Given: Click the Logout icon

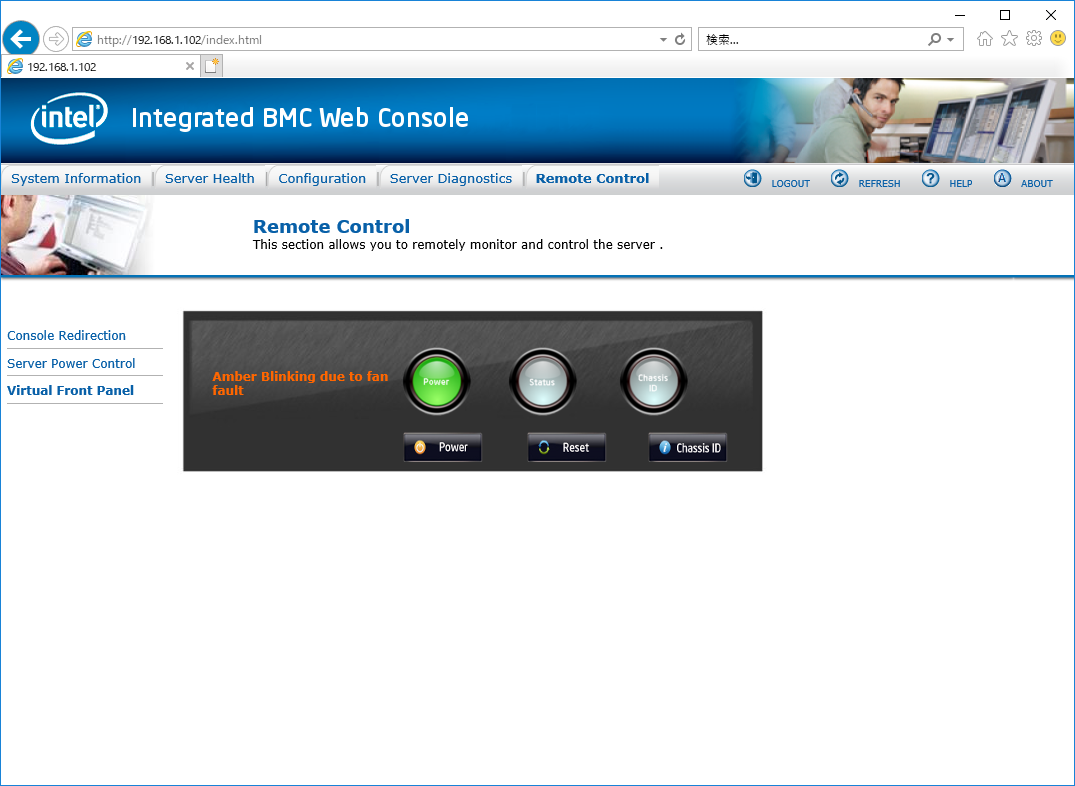Looking at the screenshot, I should [x=752, y=179].
